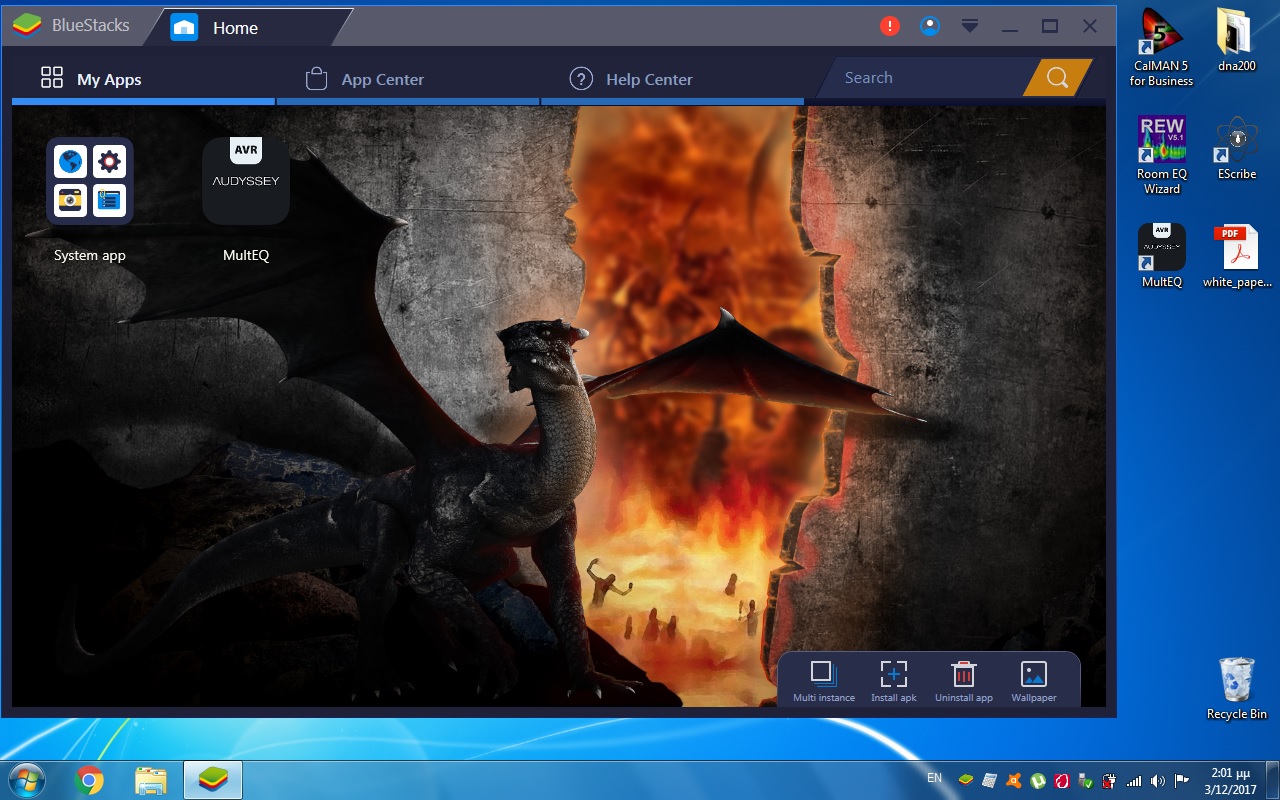Viewport: 1280px width, 800px height.
Task: Click the BlueStacks taskbar button
Action: pyautogui.click(x=213, y=780)
